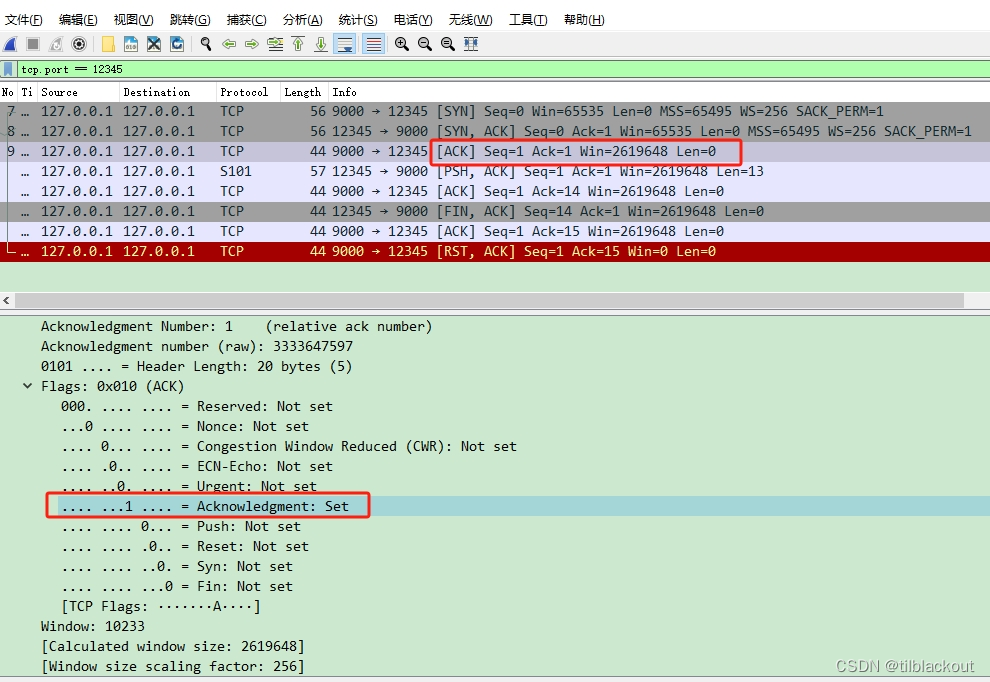Open the 分析(A) menu
Image resolution: width=990 pixels, height=682 pixels.
click(x=303, y=20)
